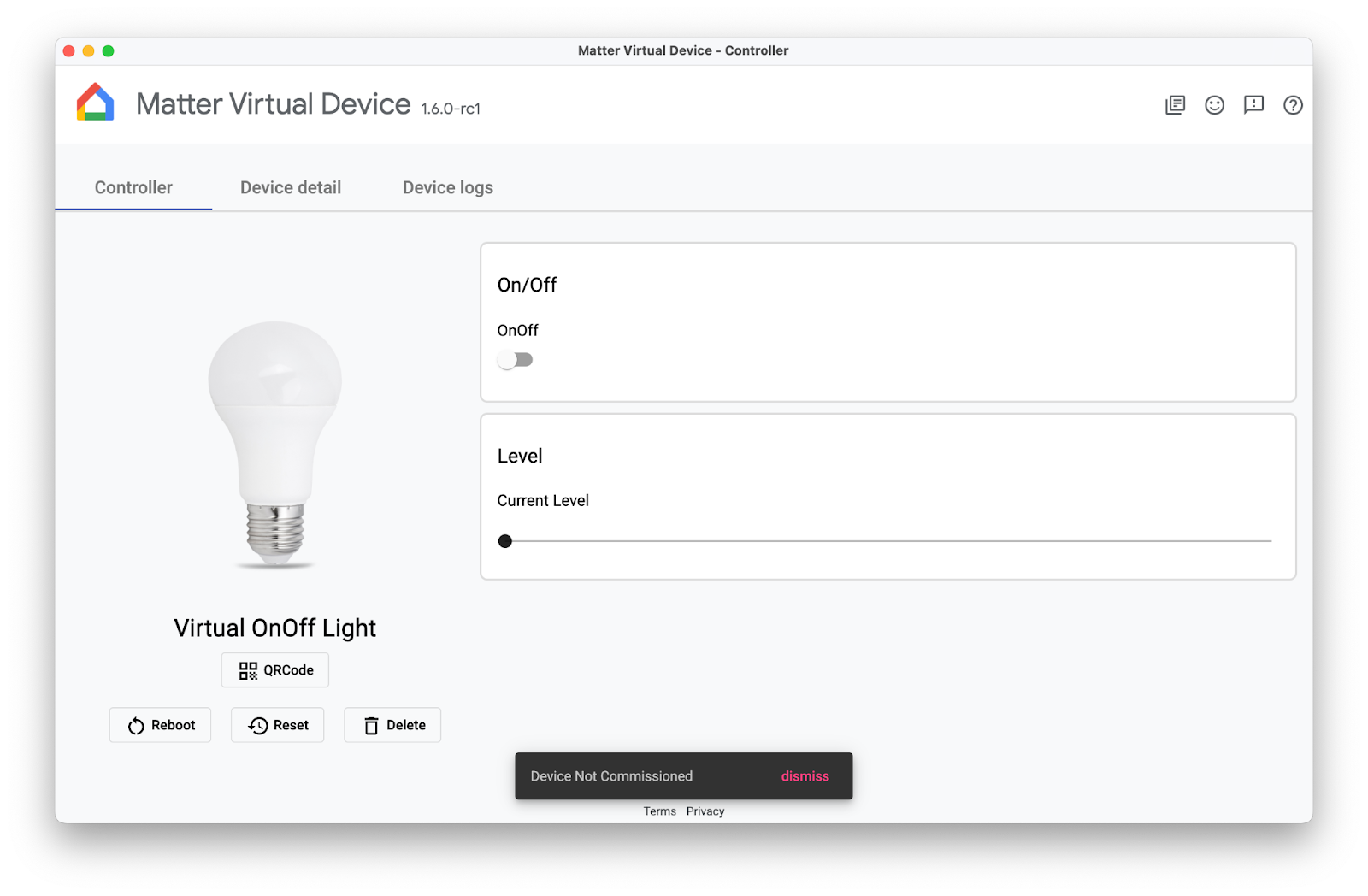The image size is (1368, 896).
Task: Open the Privacy link
Action: tap(705, 811)
